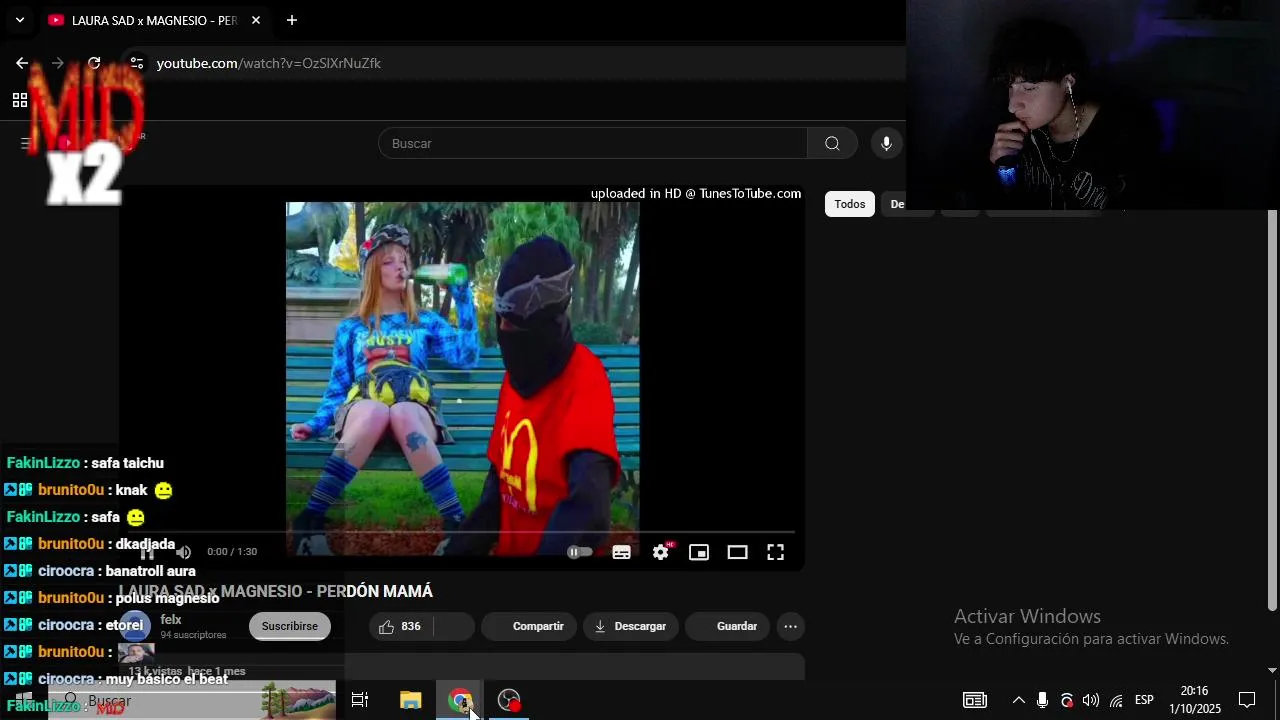
Task: Close the LAURA SAD x MAGNESIO tab
Action: pos(256,20)
